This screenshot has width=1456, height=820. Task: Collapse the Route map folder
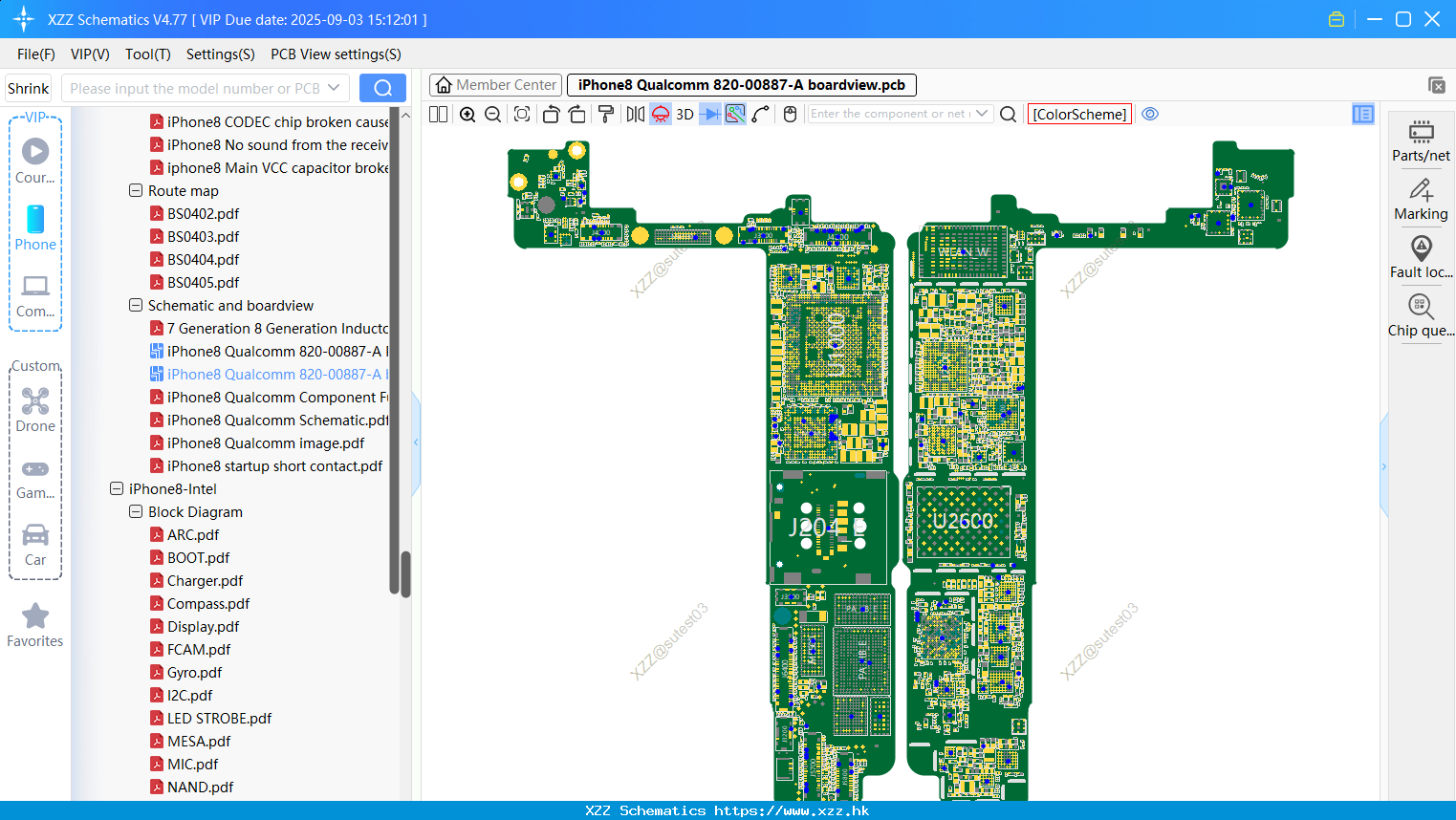click(x=136, y=190)
